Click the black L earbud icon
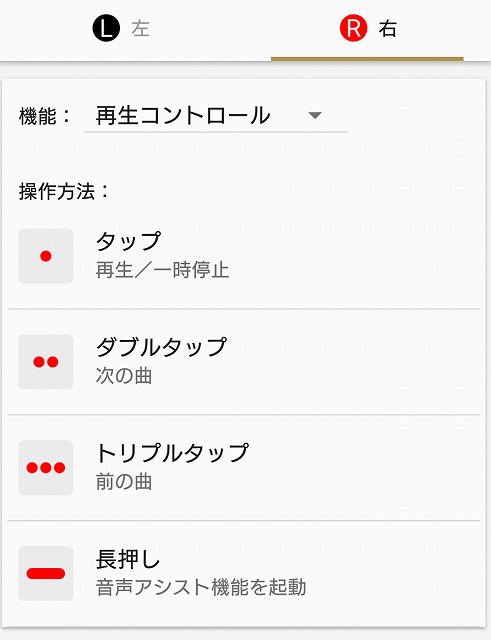 106,28
